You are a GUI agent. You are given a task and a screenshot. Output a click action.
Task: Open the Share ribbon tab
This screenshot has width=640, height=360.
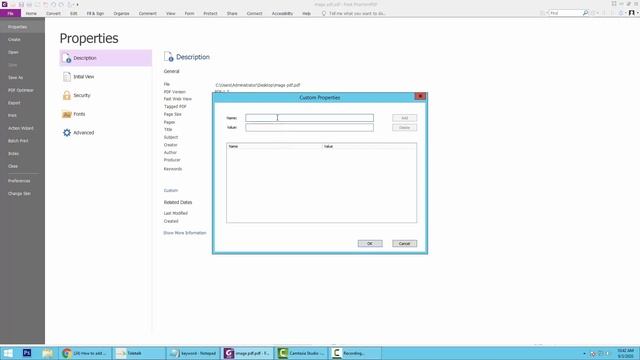[x=232, y=13]
